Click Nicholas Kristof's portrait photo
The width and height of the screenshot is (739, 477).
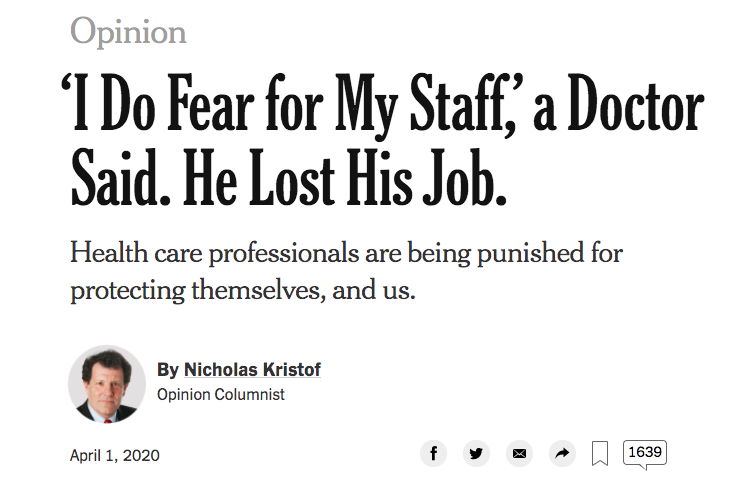[107, 384]
